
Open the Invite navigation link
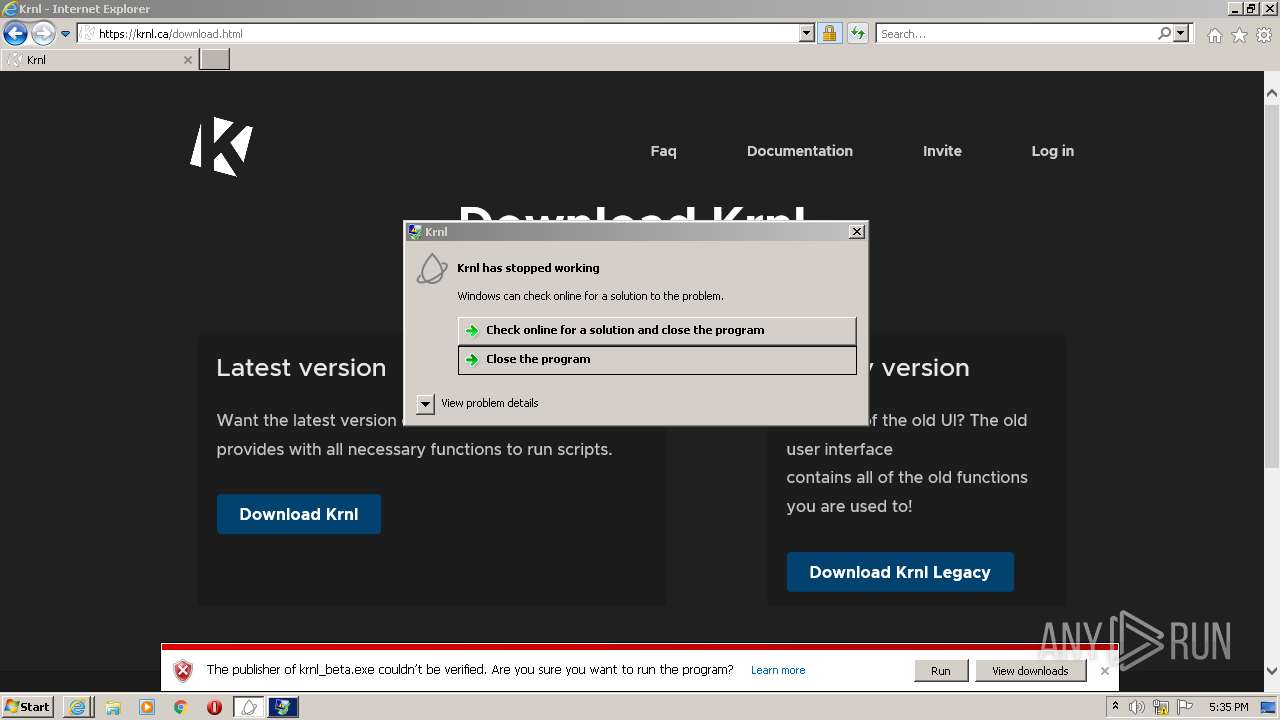click(x=942, y=151)
